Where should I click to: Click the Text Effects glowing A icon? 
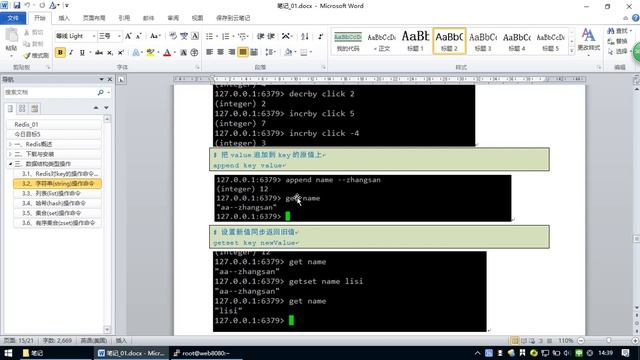pos(136,53)
